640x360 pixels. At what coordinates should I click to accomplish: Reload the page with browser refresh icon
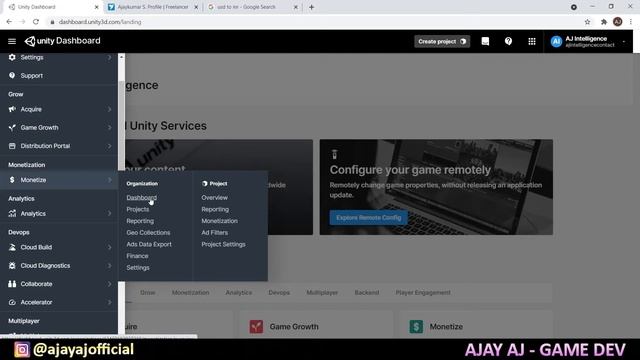[x=36, y=22]
